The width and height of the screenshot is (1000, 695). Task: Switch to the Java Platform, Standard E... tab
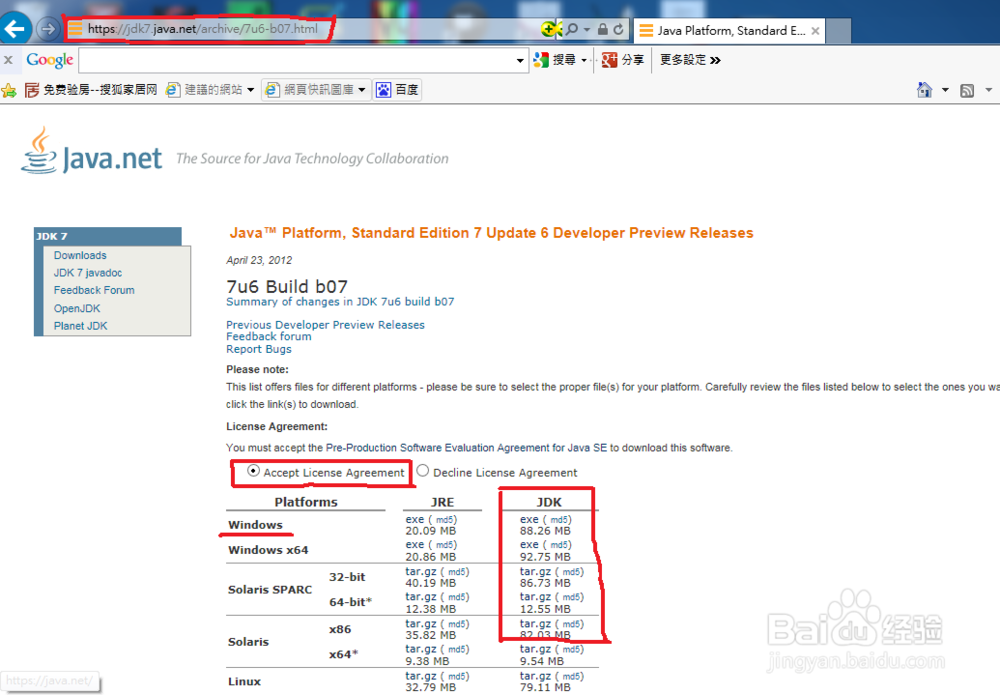click(x=730, y=31)
